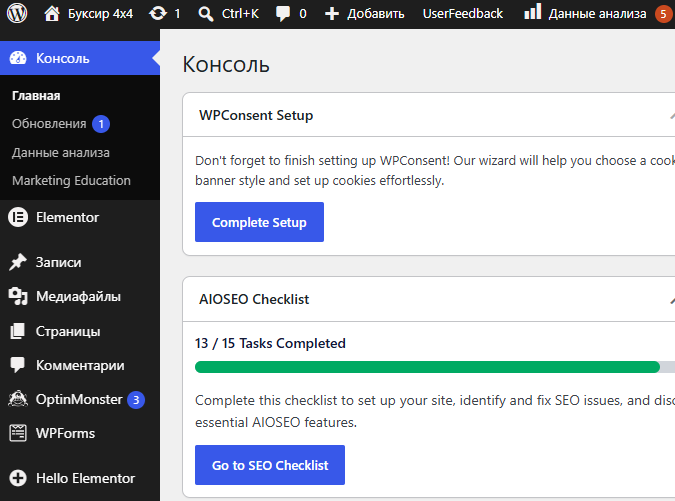Screen dimensions: 675x501
Task: Click the Медиафайлы media icon
Action: tap(18, 296)
